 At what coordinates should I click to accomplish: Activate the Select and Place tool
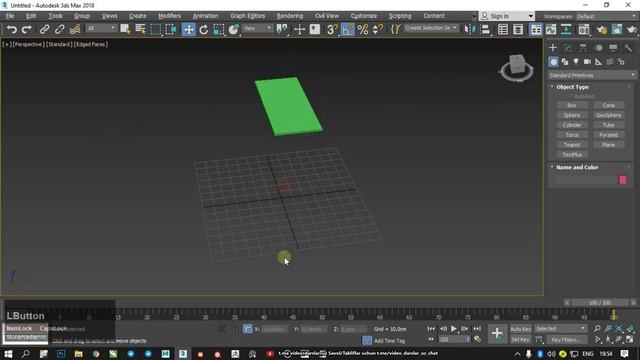234,29
